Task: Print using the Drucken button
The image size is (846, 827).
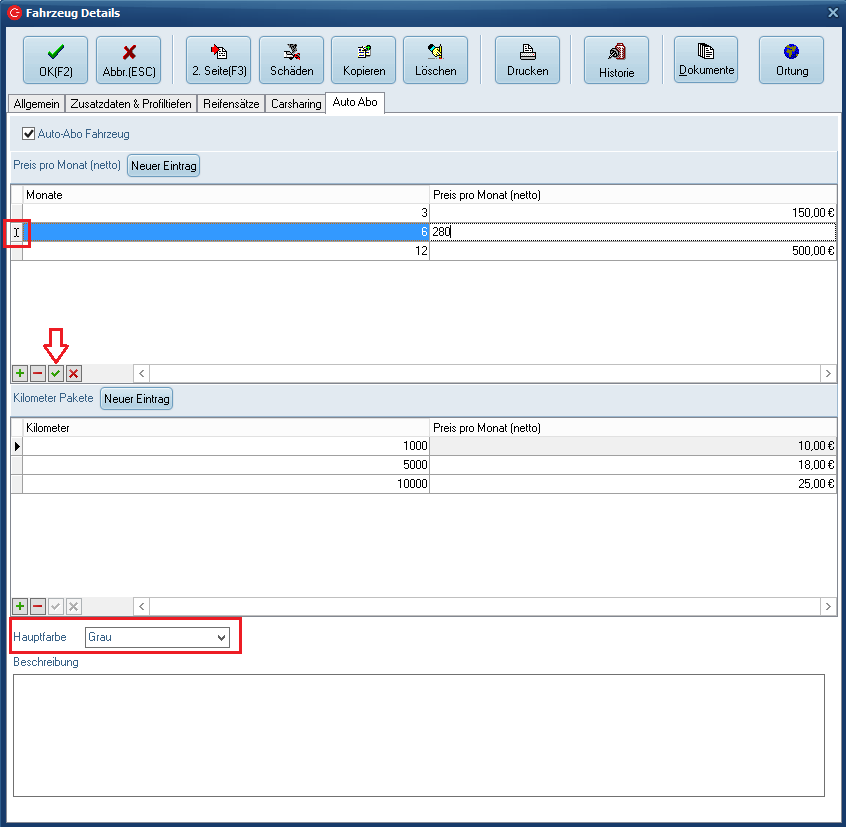Action: 527,60
